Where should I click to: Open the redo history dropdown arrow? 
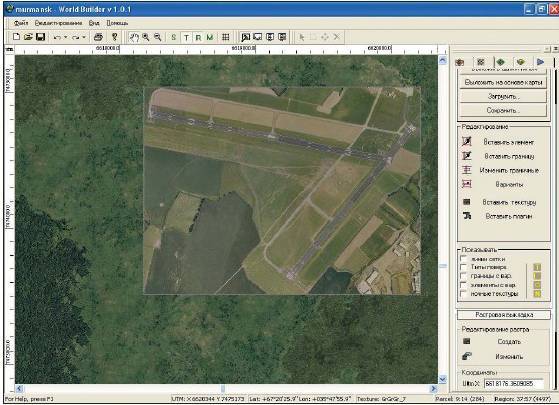pos(84,37)
